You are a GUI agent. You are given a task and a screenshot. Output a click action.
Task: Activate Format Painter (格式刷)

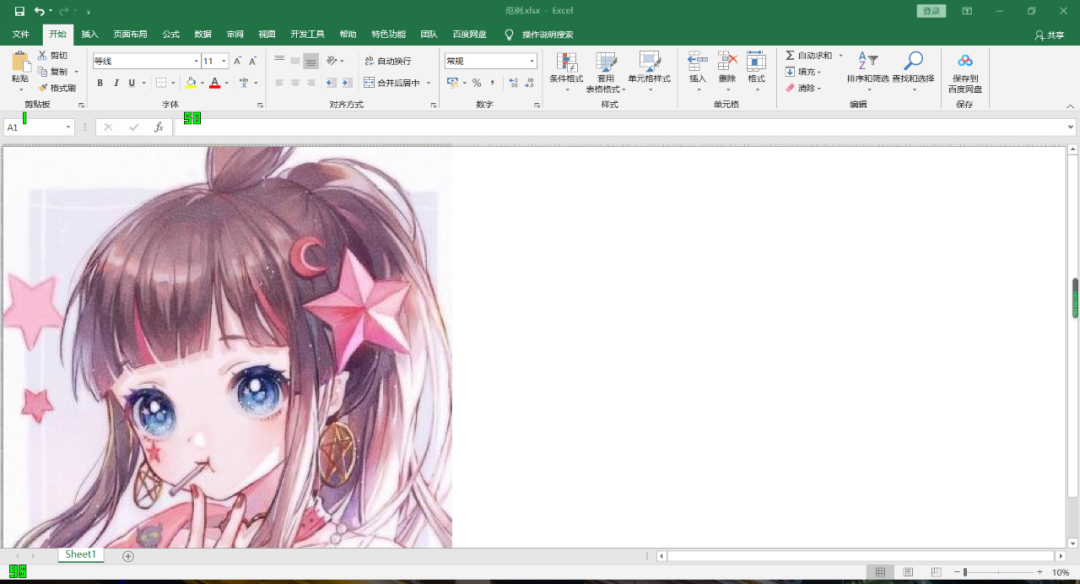[x=57, y=87]
